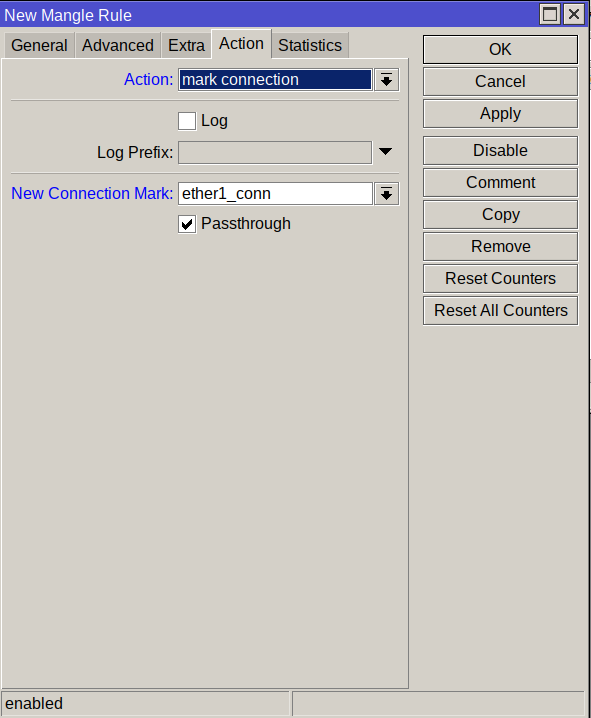Maximize the New Mangle Rule window

click(550, 14)
